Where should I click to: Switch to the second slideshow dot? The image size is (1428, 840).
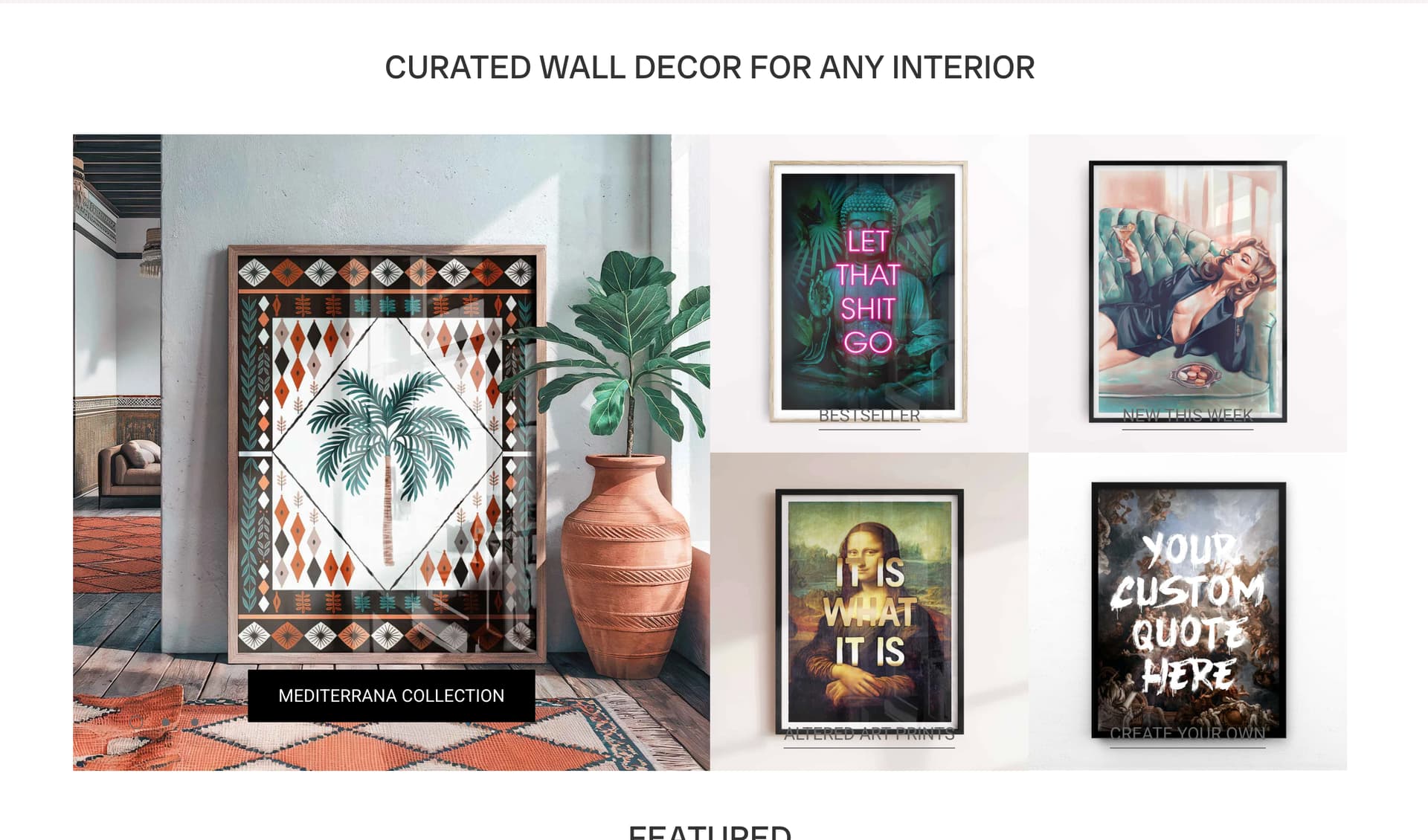[165, 722]
